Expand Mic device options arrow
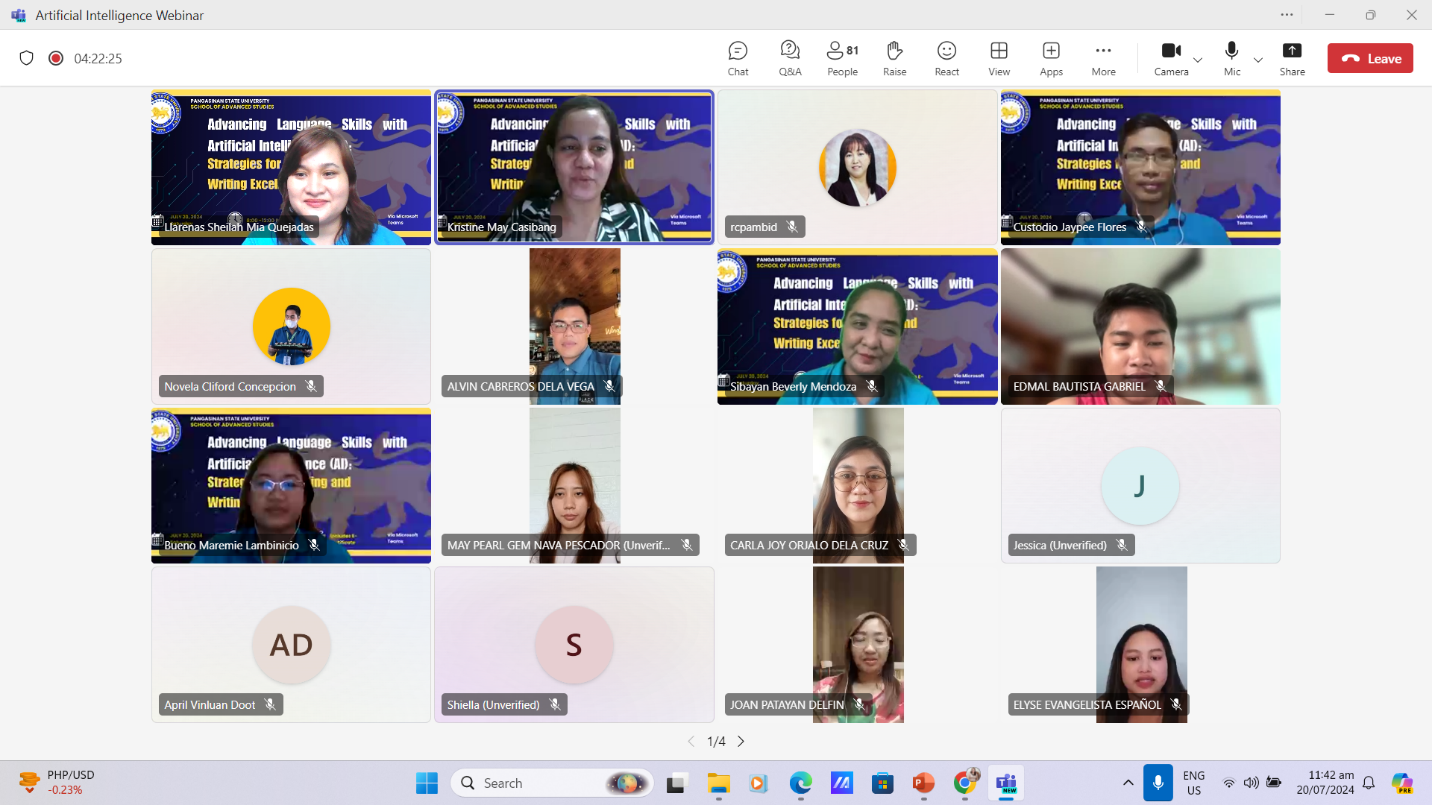This screenshot has width=1432, height=805. coord(1258,60)
